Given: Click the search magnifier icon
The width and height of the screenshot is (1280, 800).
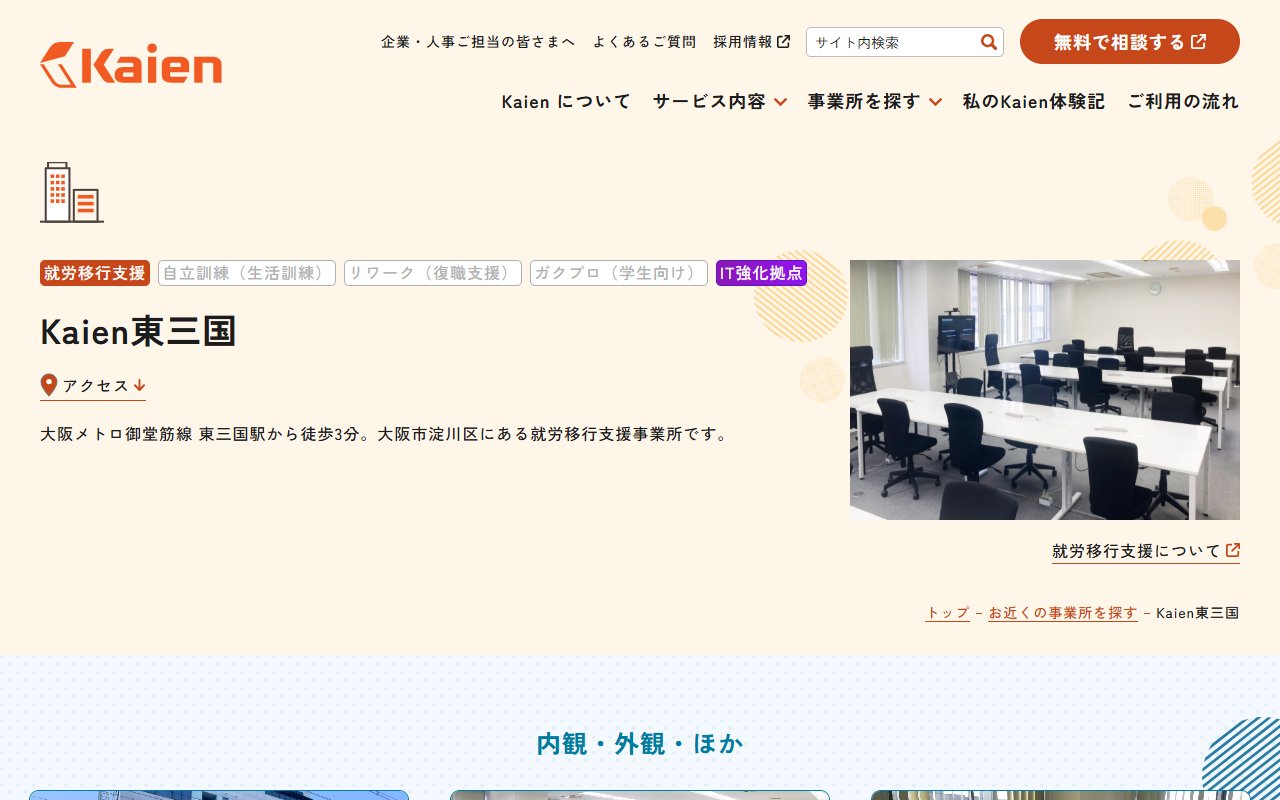Looking at the screenshot, I should pos(989,42).
